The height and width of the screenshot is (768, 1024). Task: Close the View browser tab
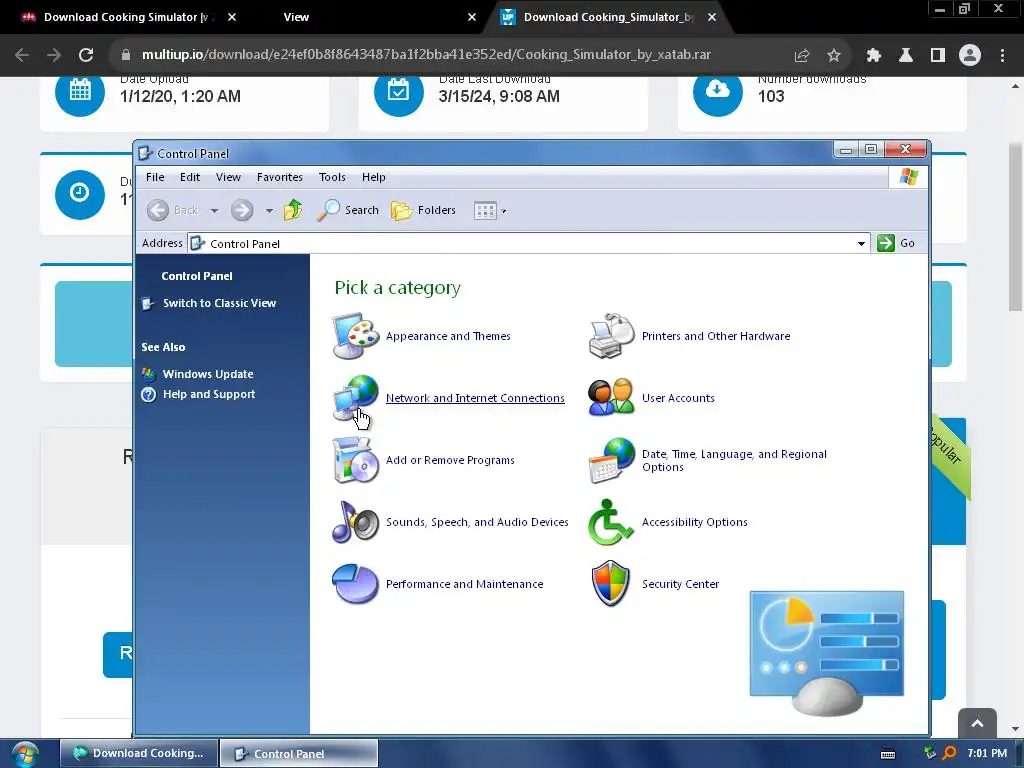[472, 17]
